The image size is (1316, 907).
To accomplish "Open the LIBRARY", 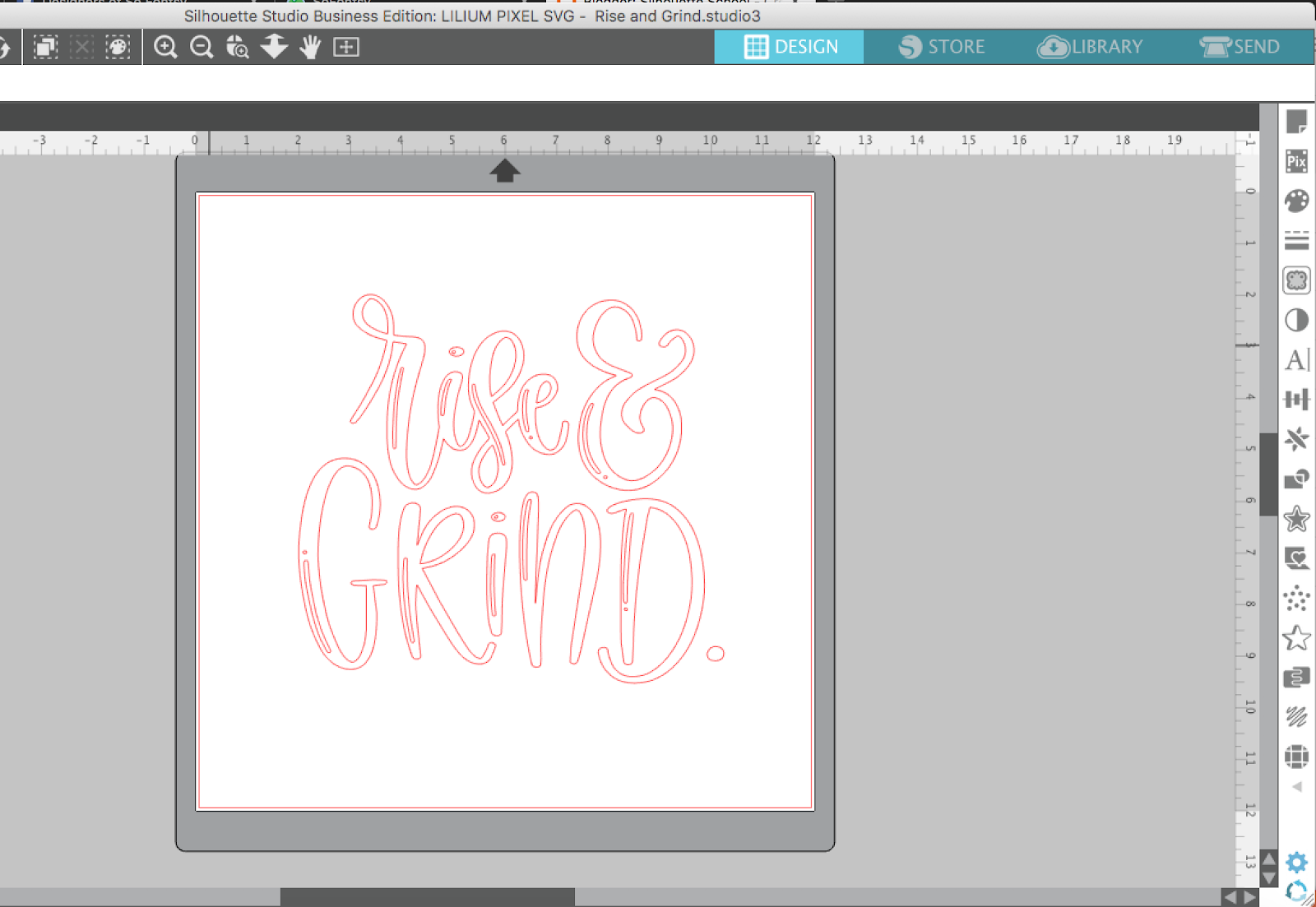I will click(1092, 47).
